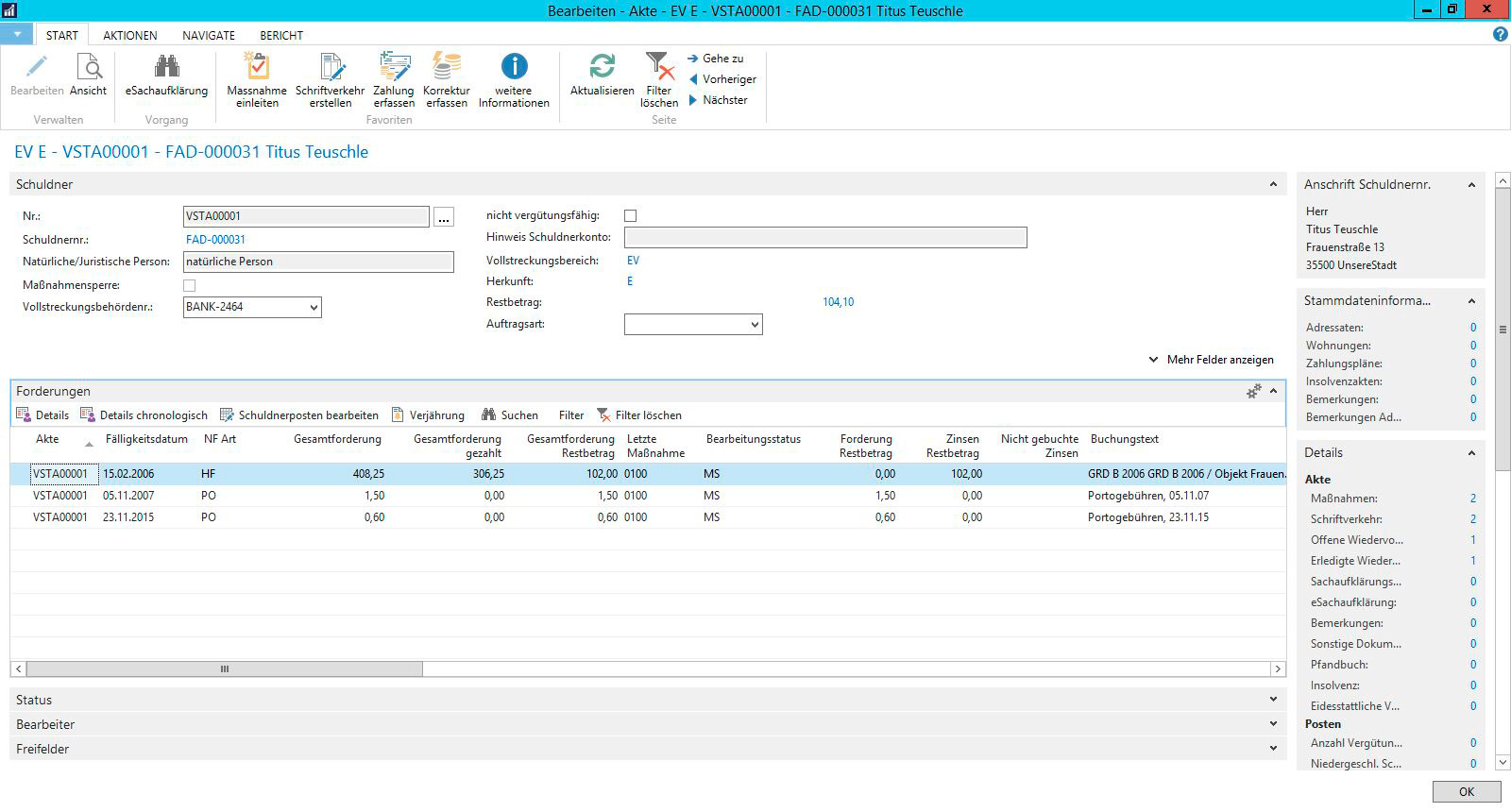Open the Vollstreckungsbehördenr. dropdown

click(313, 307)
